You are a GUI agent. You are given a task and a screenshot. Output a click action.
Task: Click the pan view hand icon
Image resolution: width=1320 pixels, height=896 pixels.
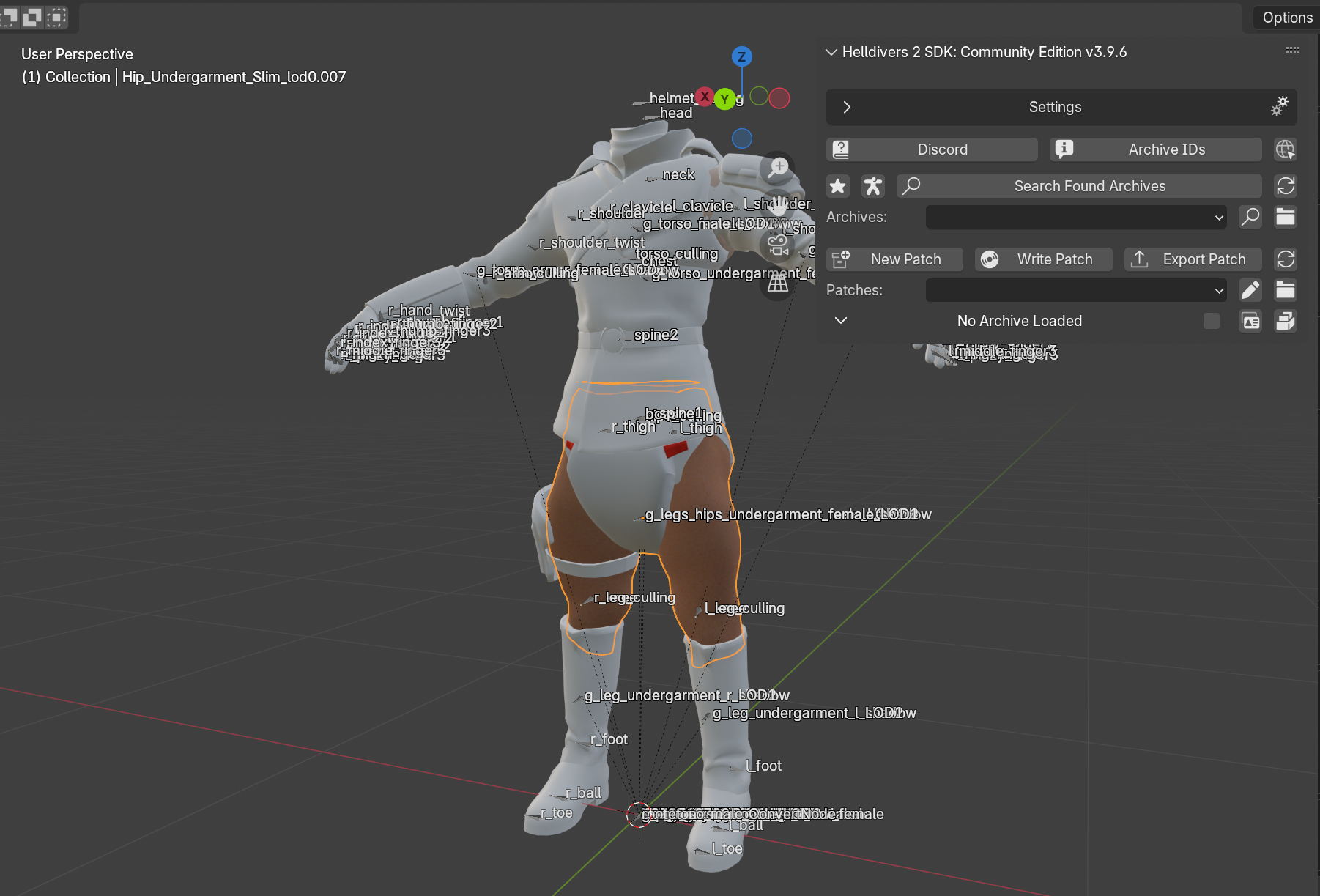pos(778,206)
